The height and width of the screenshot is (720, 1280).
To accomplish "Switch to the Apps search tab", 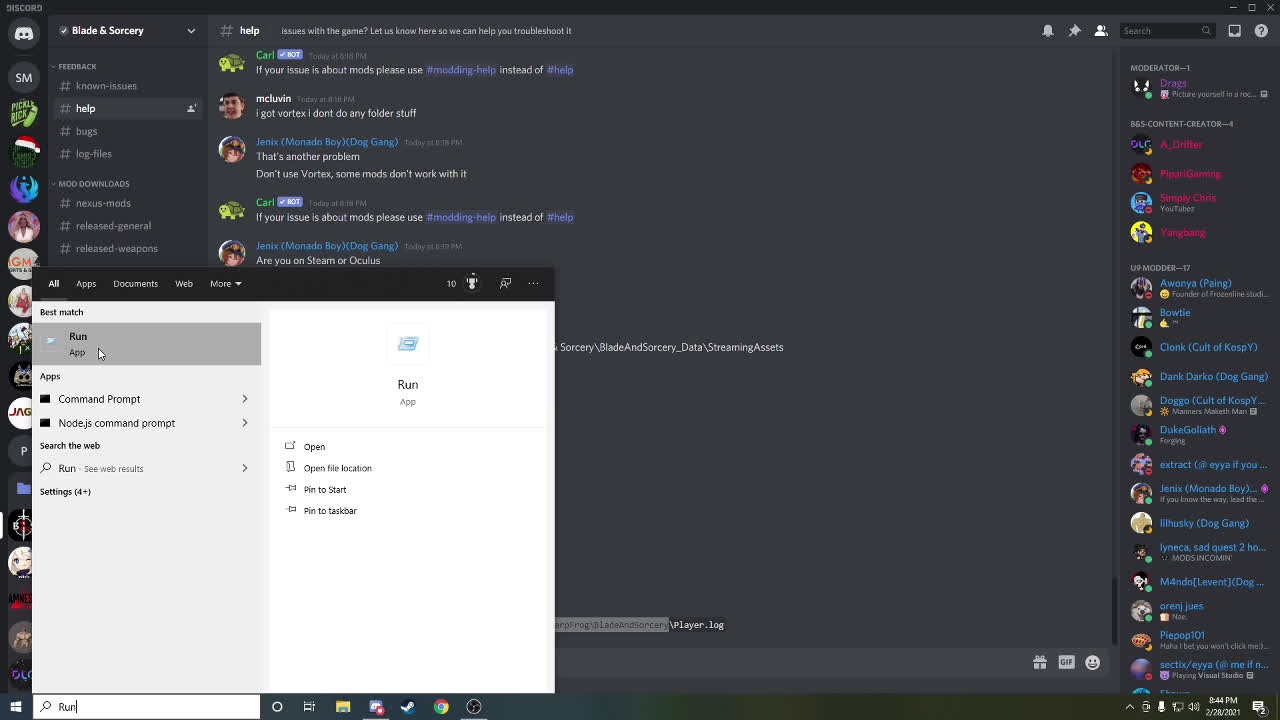I will [86, 283].
